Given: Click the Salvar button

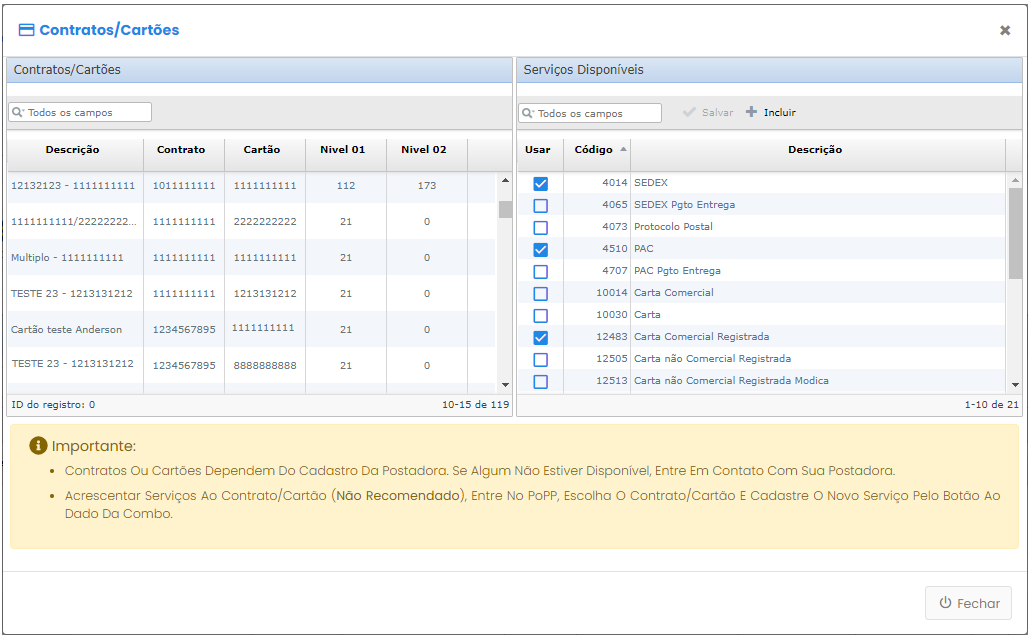Looking at the screenshot, I should (x=708, y=113).
